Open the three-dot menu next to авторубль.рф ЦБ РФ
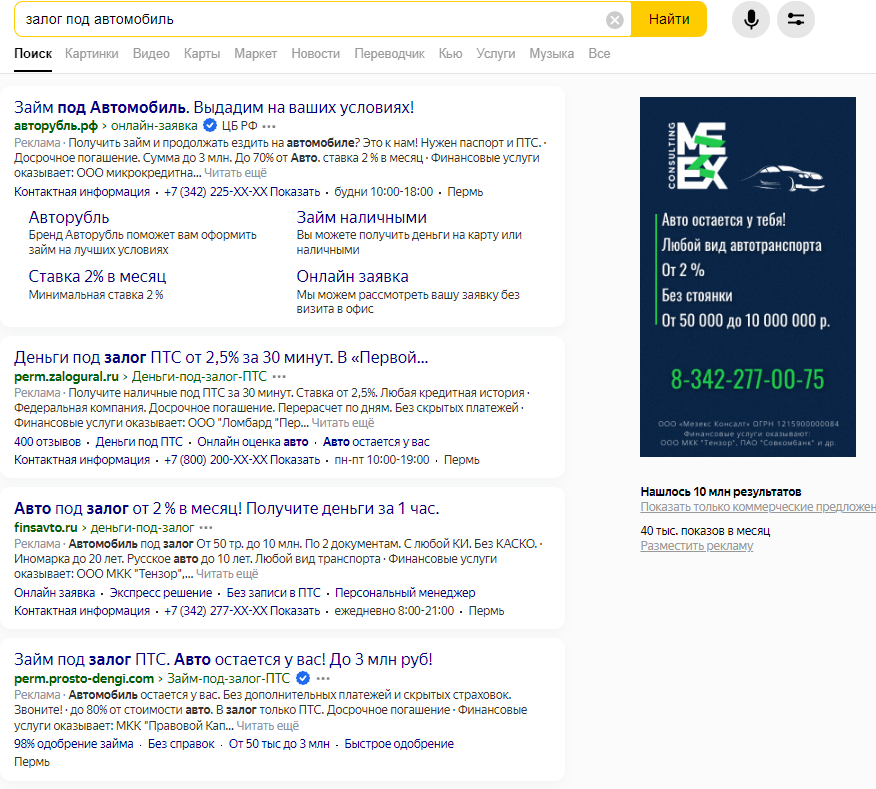 tap(269, 126)
